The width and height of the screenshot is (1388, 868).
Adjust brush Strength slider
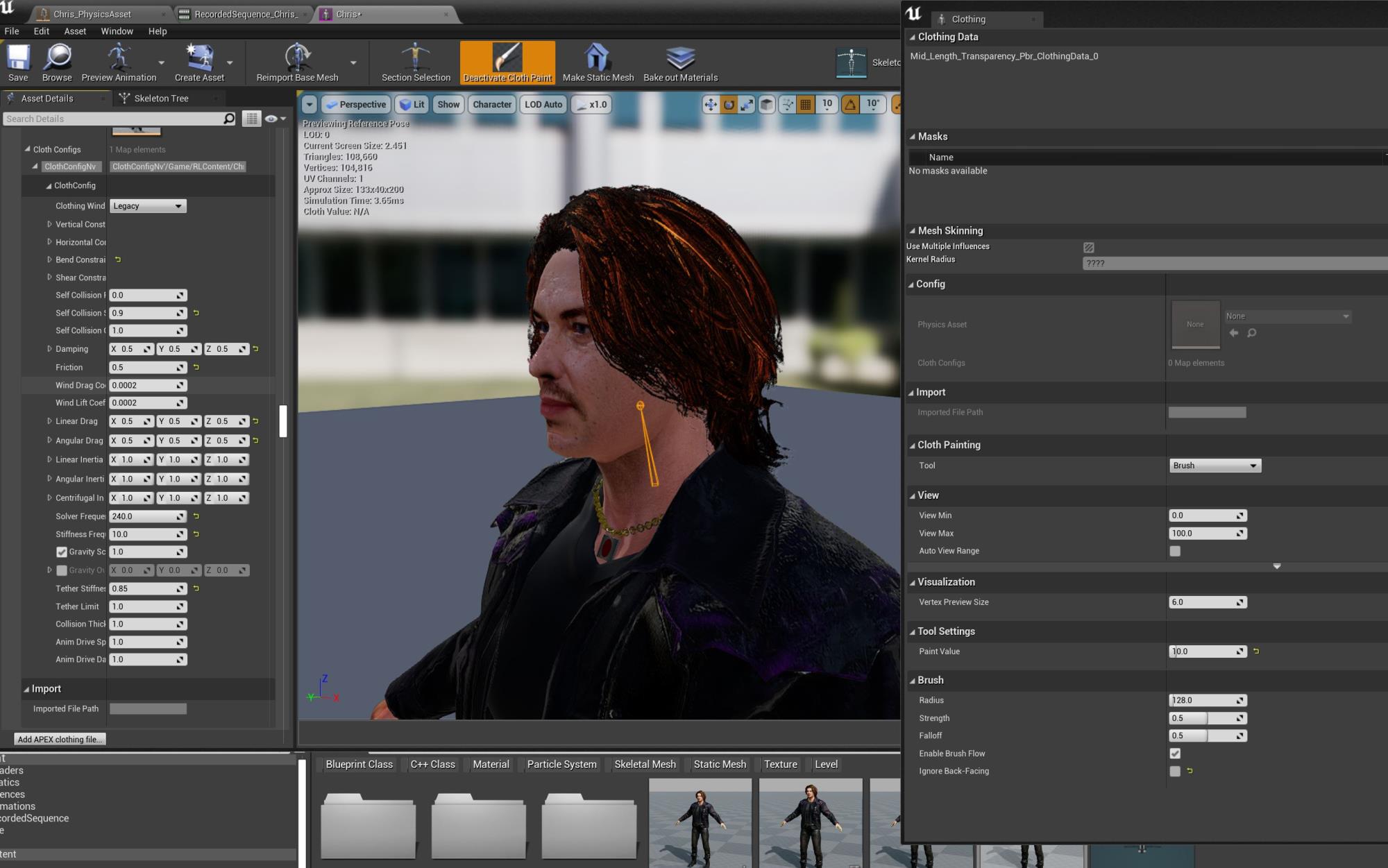tap(1208, 718)
